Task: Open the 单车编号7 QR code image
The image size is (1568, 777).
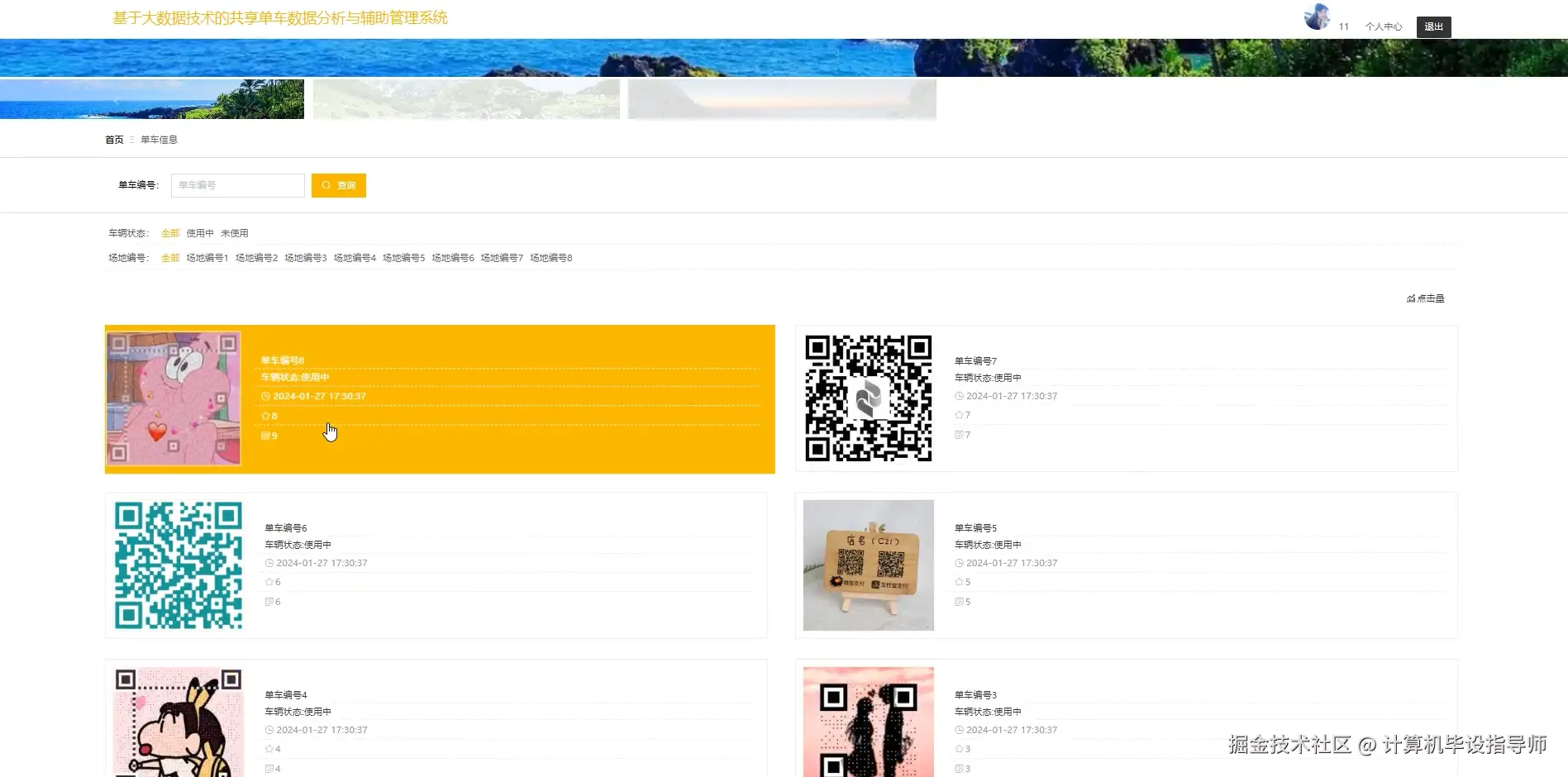Action: tap(869, 398)
